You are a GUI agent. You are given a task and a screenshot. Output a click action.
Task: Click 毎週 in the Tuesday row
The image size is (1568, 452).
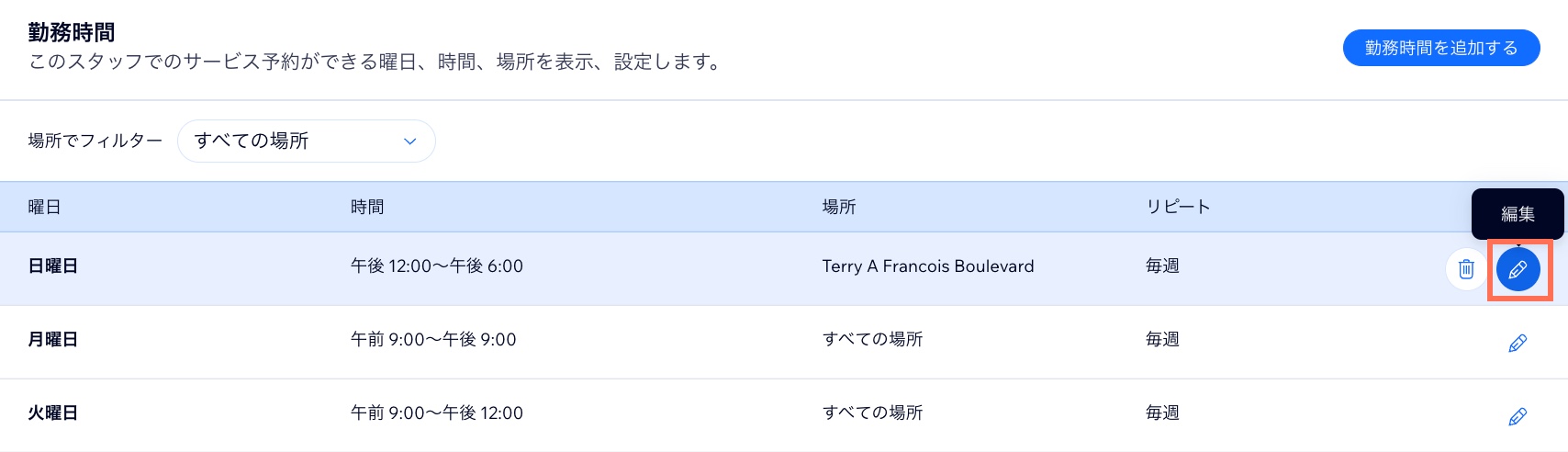tap(1162, 413)
